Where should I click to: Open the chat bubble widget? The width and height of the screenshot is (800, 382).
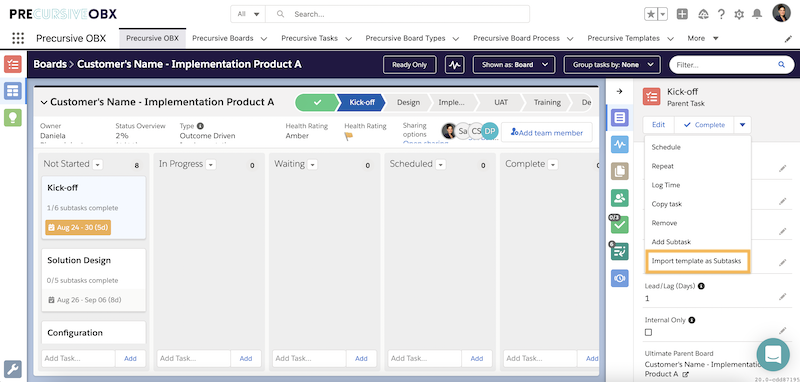[x=773, y=354]
